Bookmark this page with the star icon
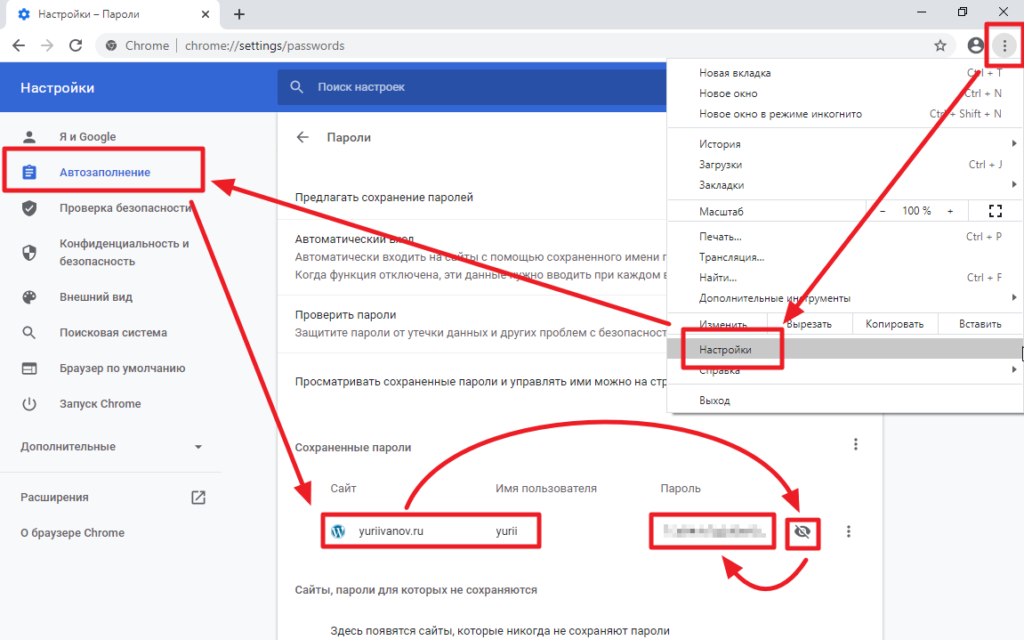1024x640 pixels. [940, 46]
